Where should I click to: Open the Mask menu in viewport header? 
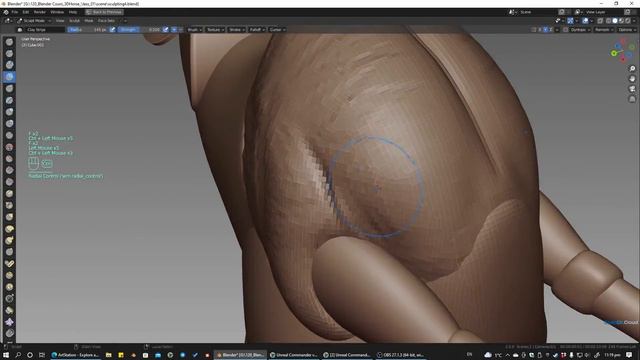(89, 20)
